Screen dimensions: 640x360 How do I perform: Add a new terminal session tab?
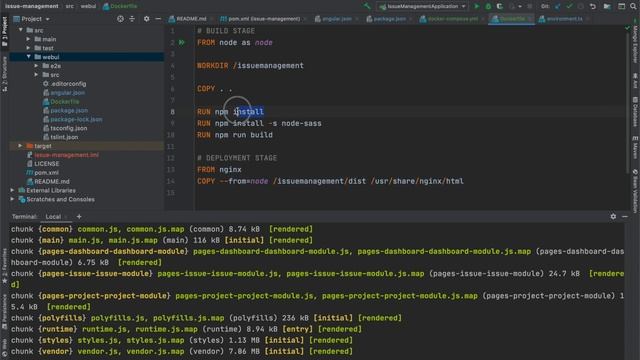click(79, 216)
